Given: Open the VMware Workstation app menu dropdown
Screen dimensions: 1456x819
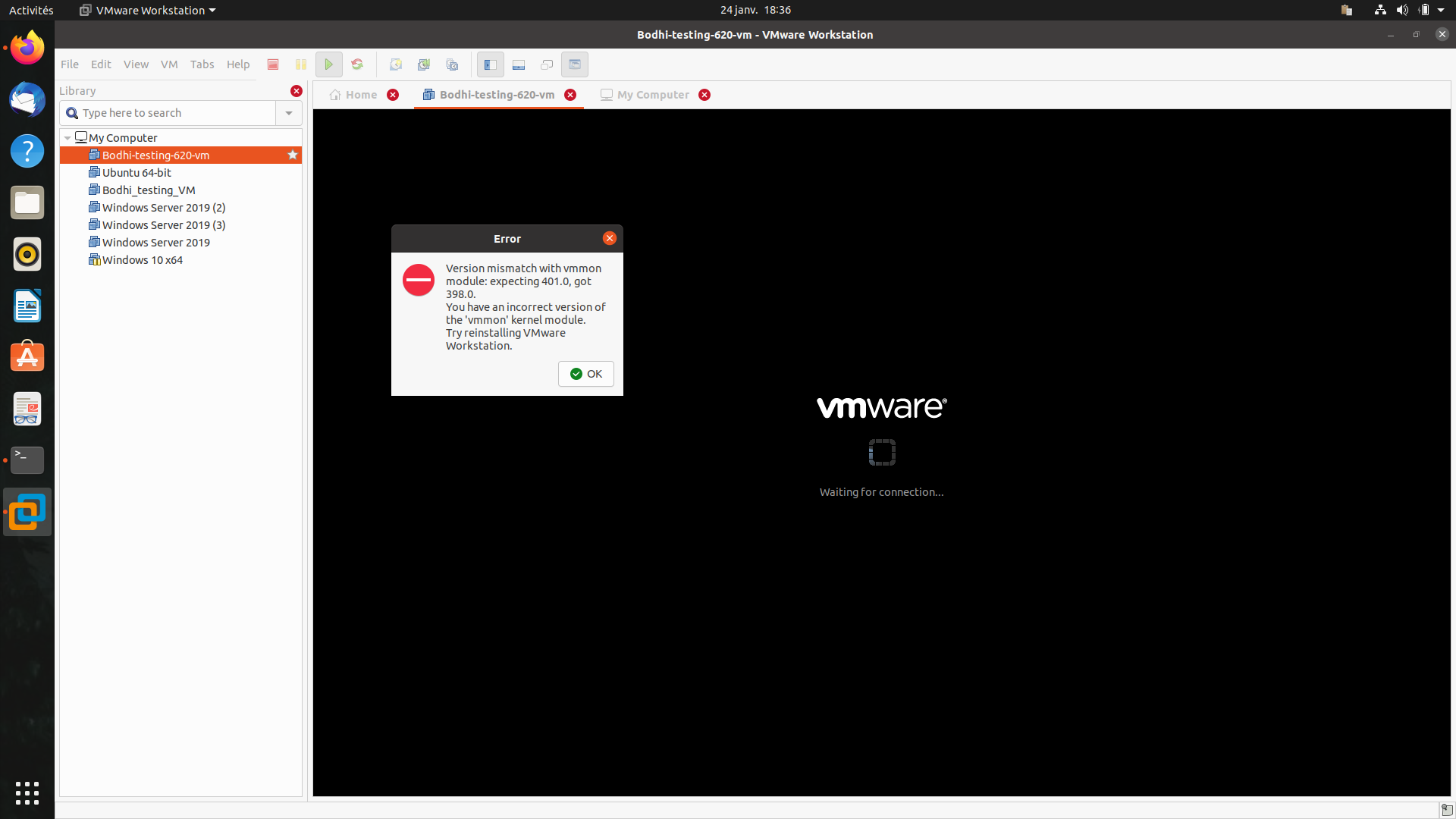Looking at the screenshot, I should [x=148, y=10].
